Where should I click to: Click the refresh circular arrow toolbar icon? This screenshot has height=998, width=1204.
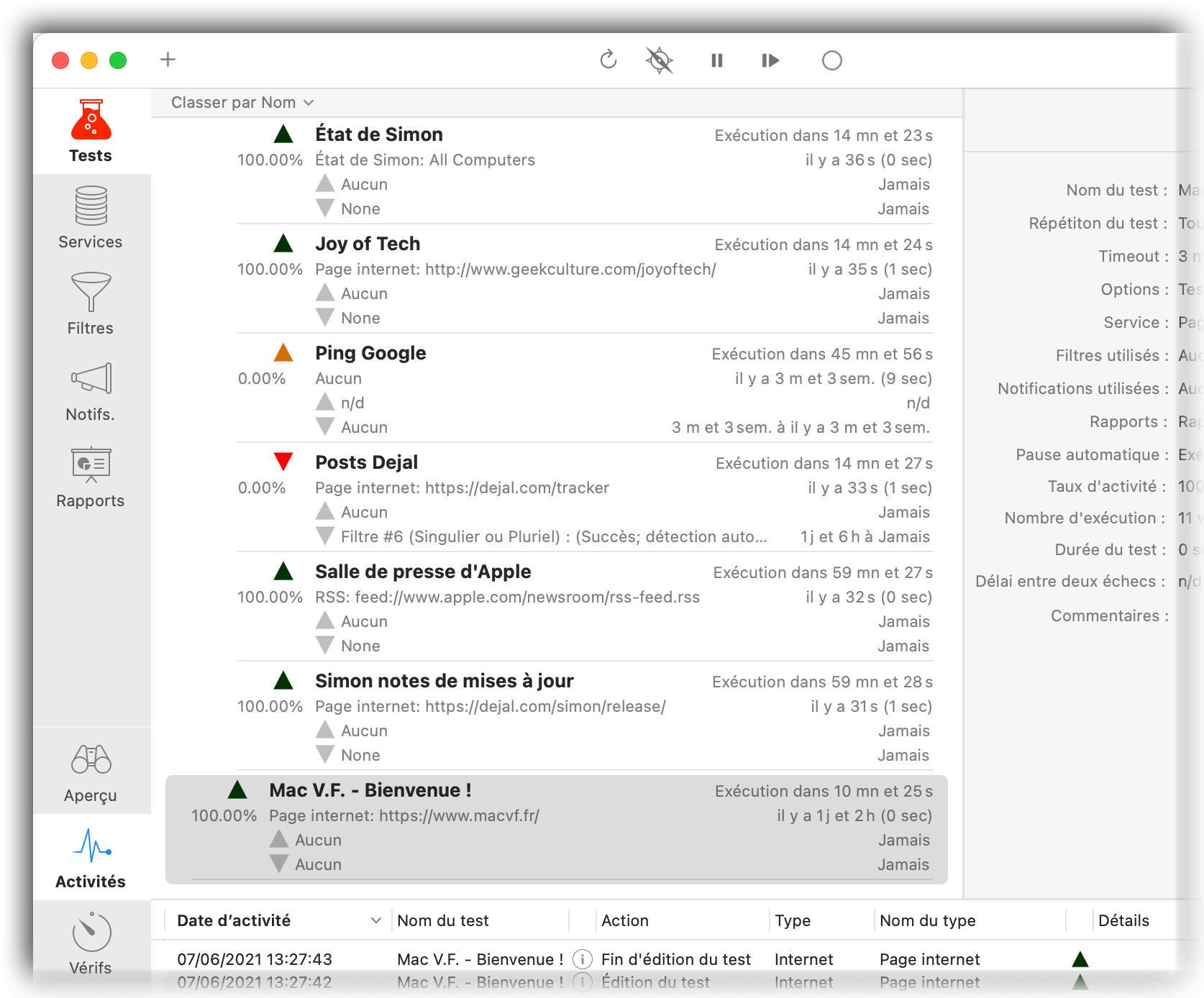(608, 60)
